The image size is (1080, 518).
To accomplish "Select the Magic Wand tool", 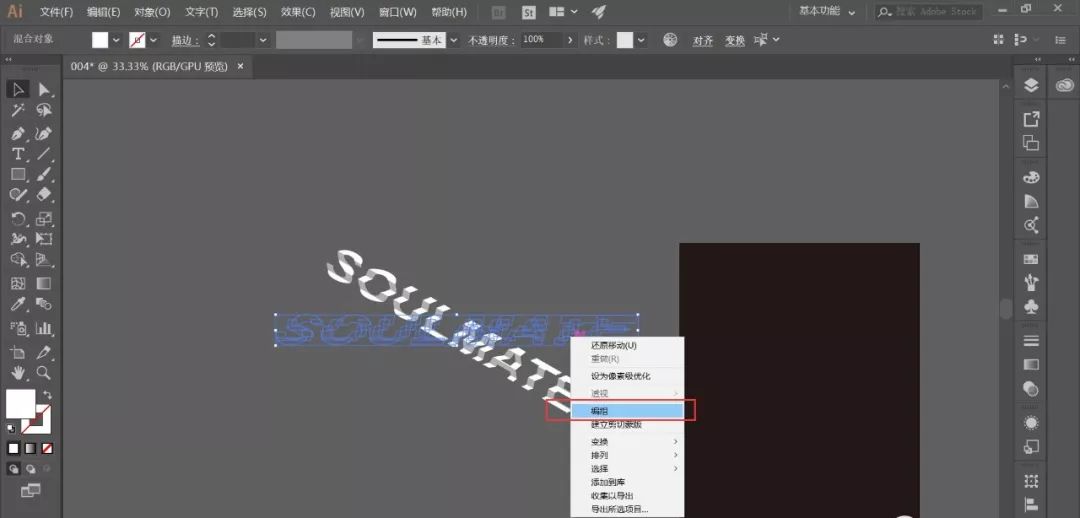I will pos(18,111).
